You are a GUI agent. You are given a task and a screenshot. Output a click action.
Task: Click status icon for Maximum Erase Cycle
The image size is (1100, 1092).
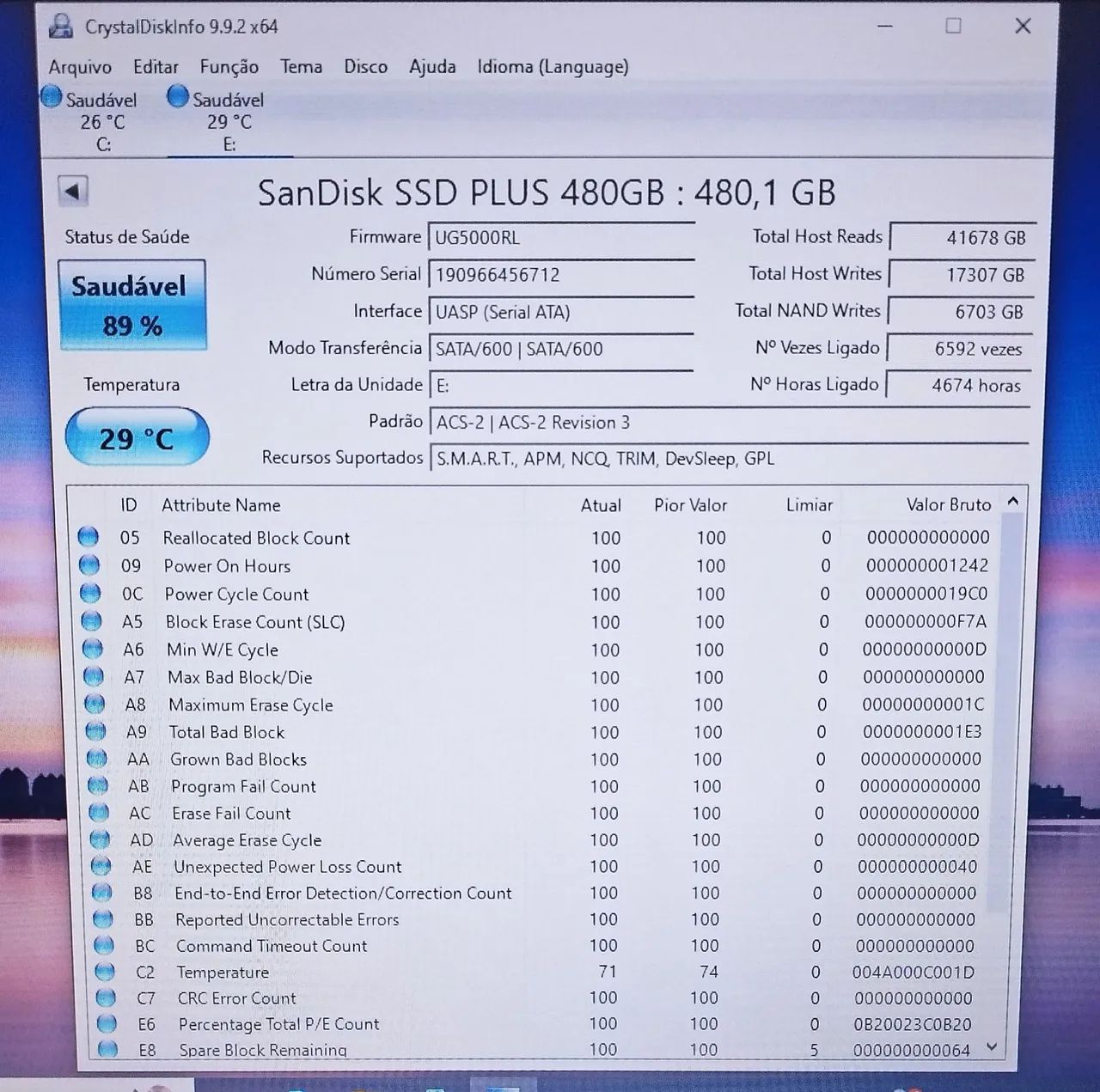coord(95,704)
